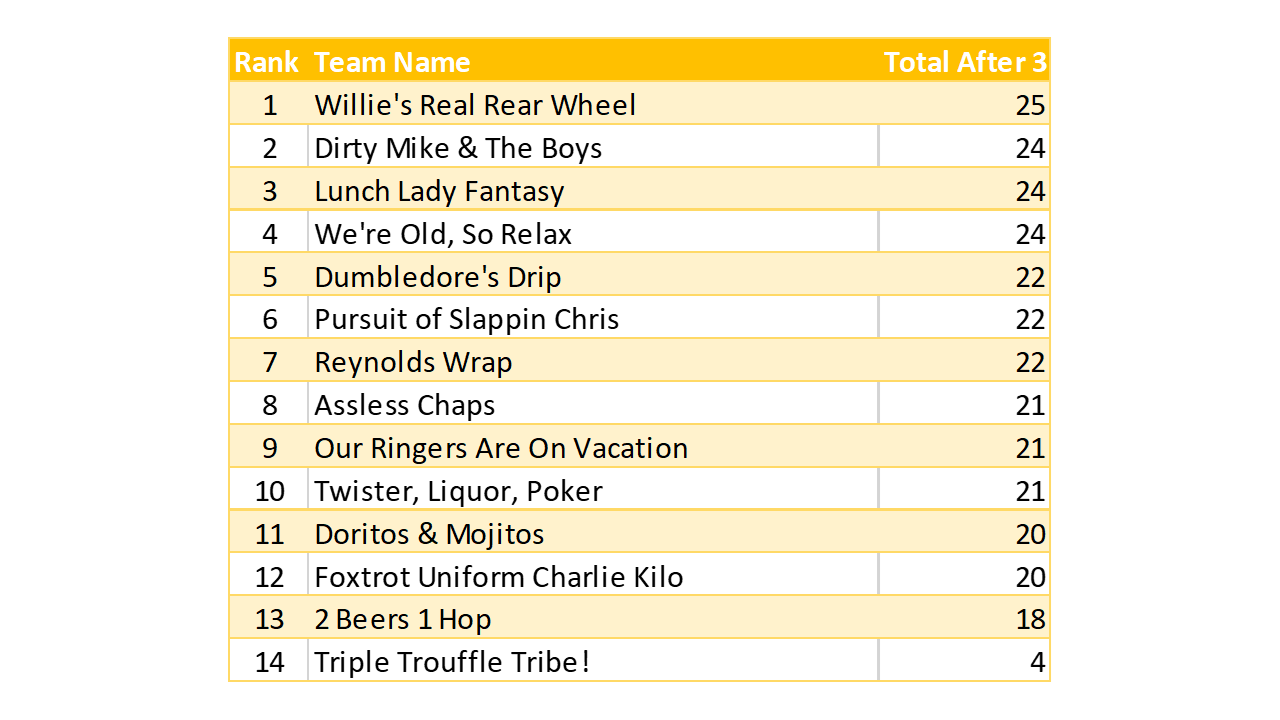The image size is (1280, 720).
Task: Click the Doritos & Mojitos team name
Action: click(x=429, y=534)
